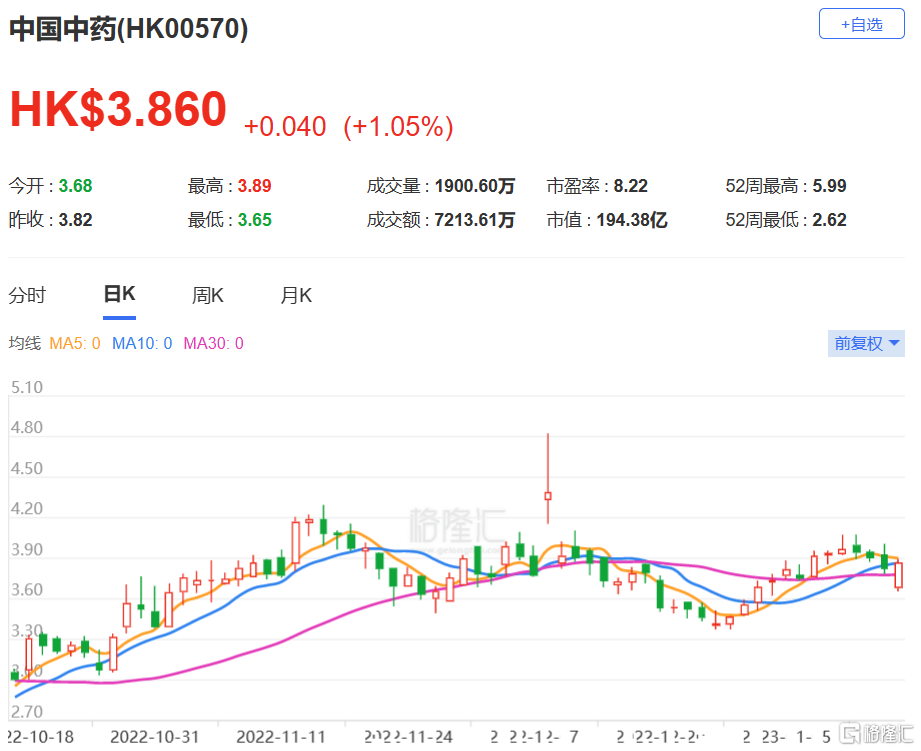The width and height of the screenshot is (921, 751).
Task: Click the price change +0.040 value
Action: tap(285, 127)
